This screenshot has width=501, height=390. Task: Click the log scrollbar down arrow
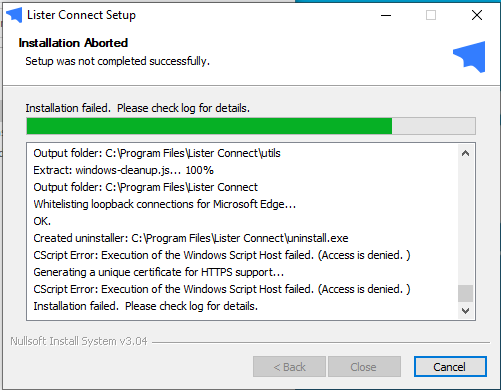(x=466, y=311)
